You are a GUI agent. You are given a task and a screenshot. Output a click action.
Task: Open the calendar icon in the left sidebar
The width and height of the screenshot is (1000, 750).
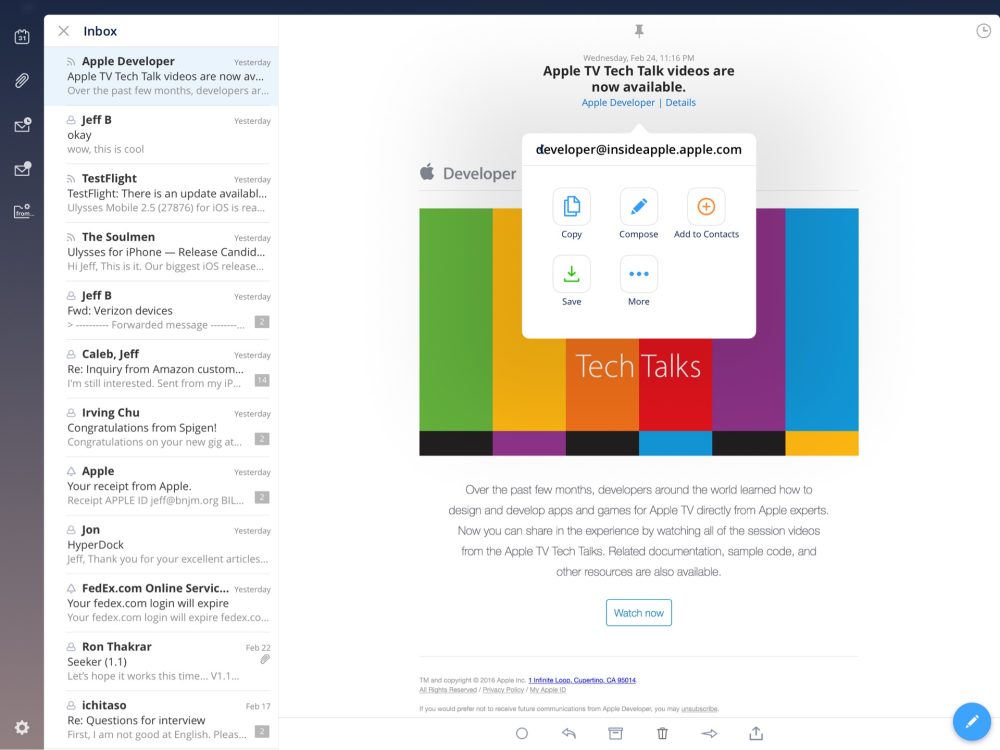[22, 36]
